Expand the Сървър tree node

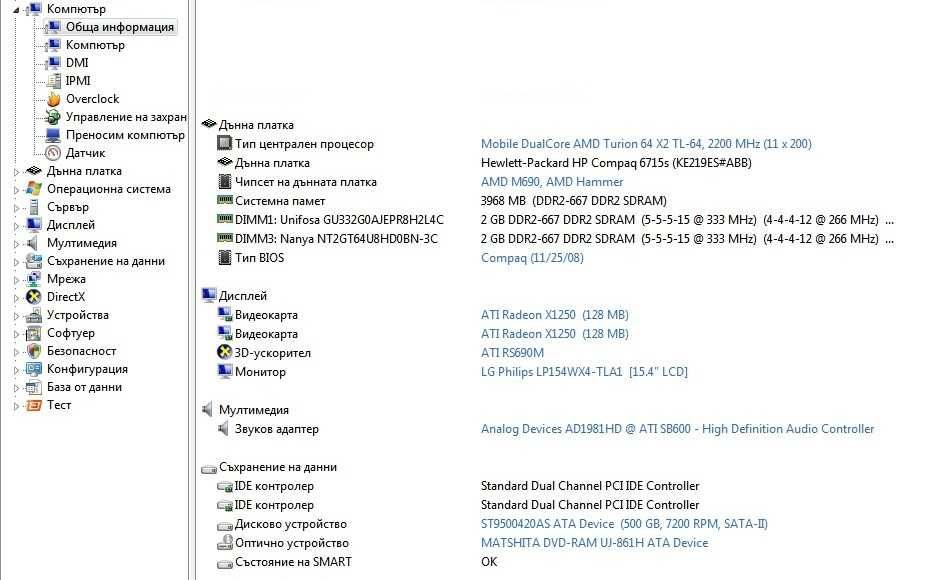16,208
